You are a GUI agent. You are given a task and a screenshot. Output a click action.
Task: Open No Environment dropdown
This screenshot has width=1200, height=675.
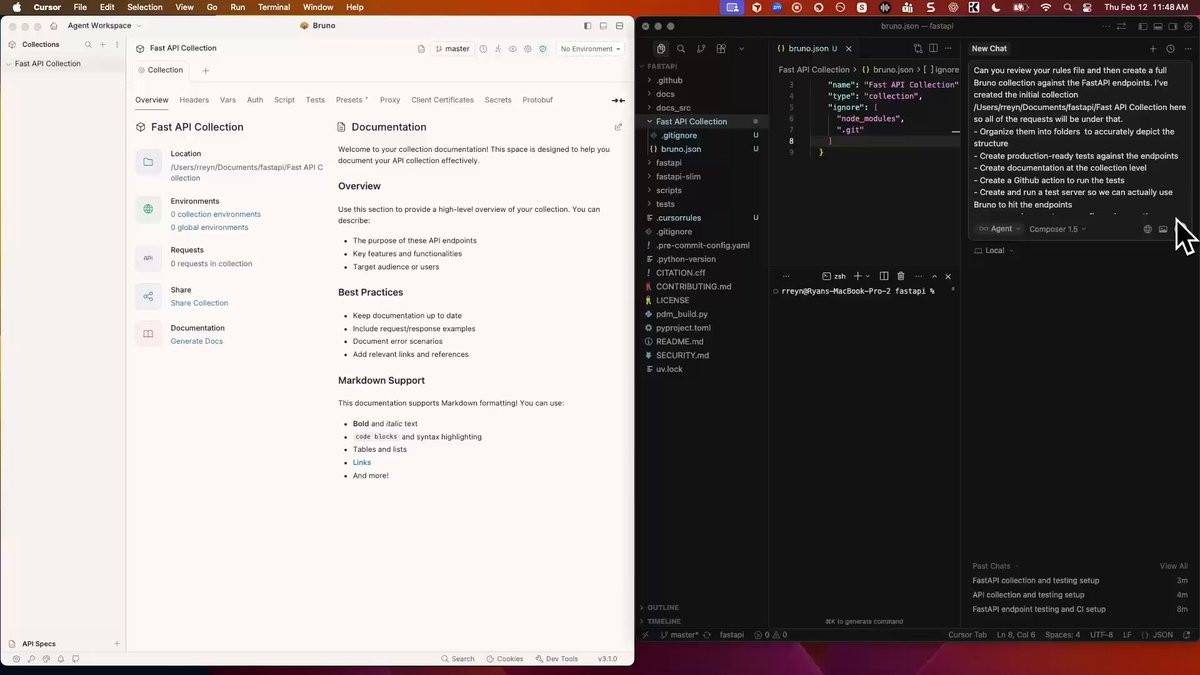(x=591, y=48)
